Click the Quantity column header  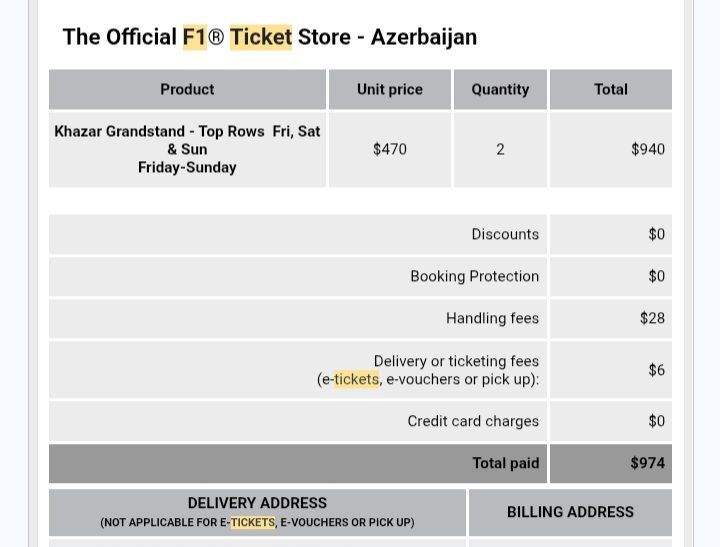click(500, 90)
